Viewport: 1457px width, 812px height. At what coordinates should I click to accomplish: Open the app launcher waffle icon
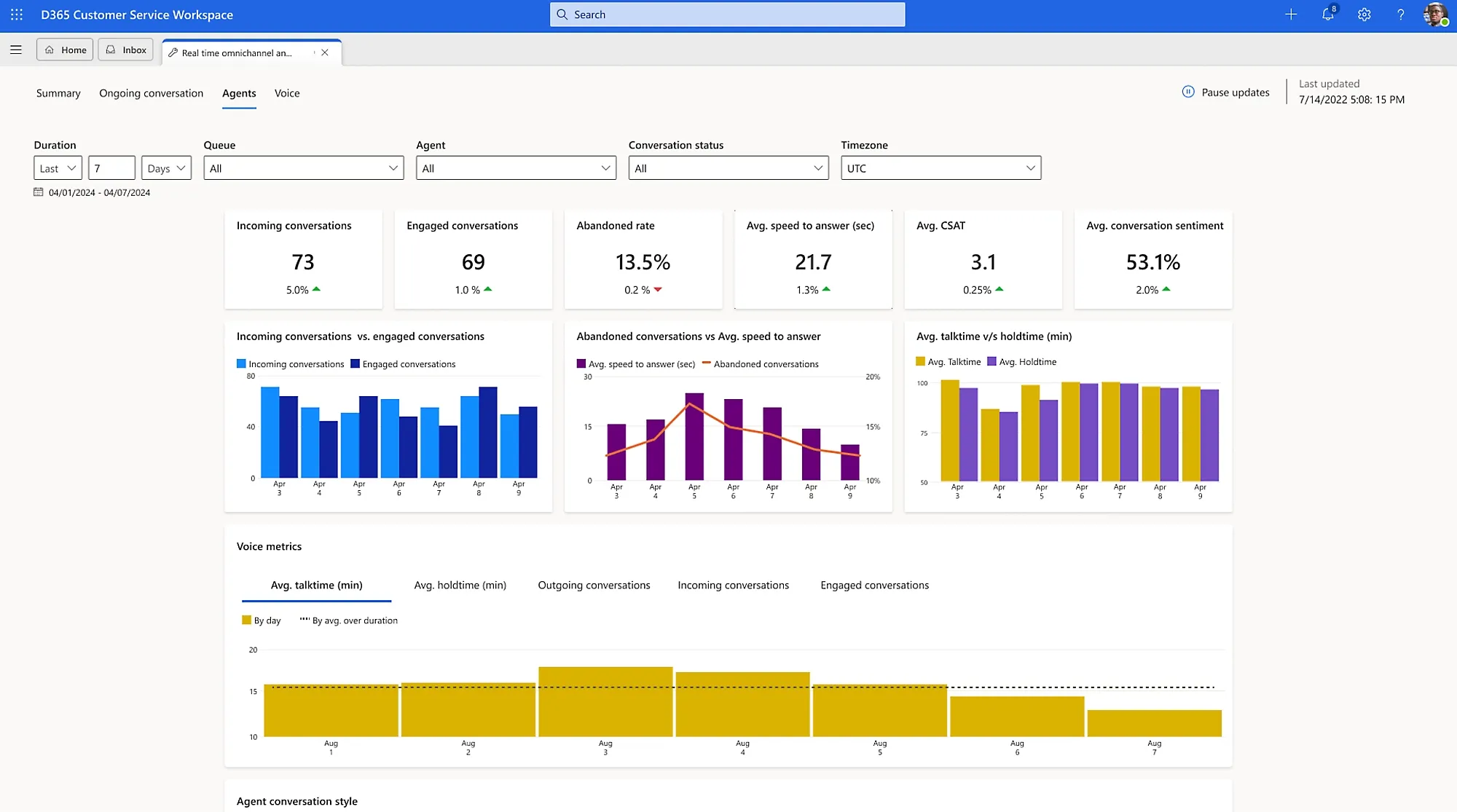(17, 15)
